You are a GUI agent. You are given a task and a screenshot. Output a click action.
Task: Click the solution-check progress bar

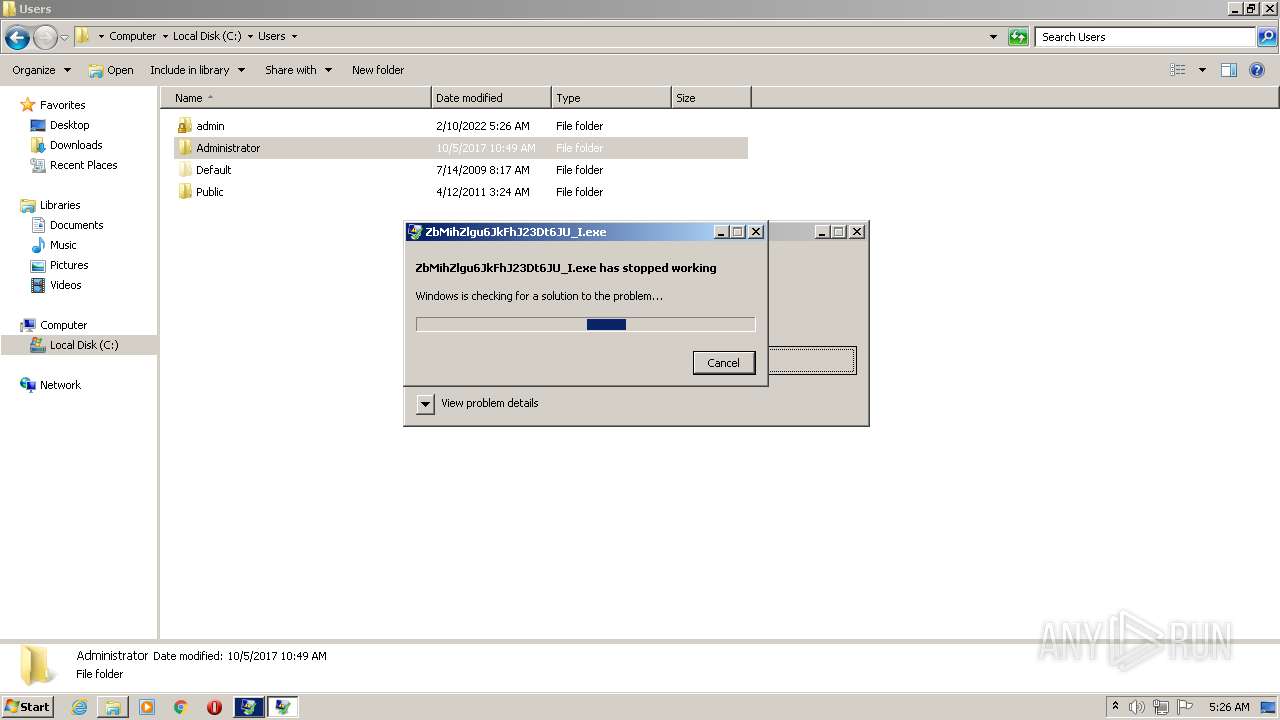[585, 324]
